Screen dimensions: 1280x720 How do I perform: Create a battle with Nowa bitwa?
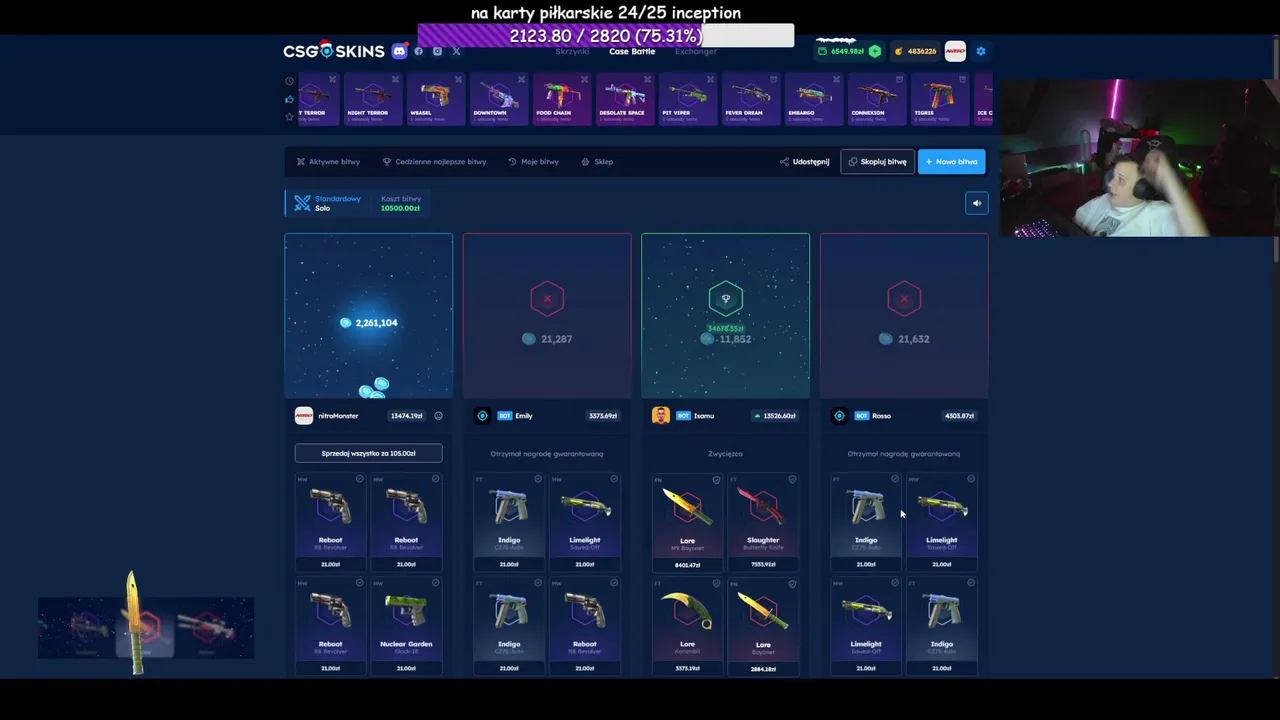[951, 161]
